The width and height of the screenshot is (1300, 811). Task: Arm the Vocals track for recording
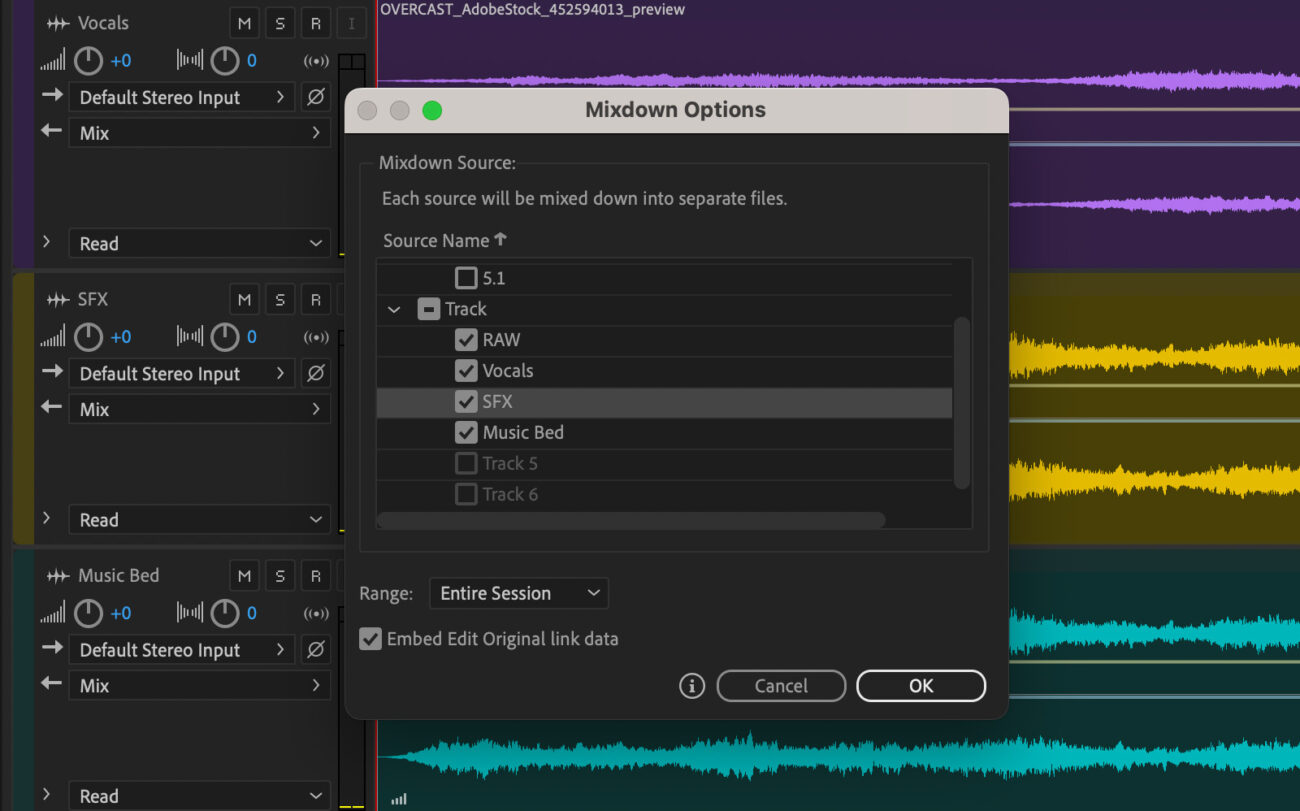(315, 22)
